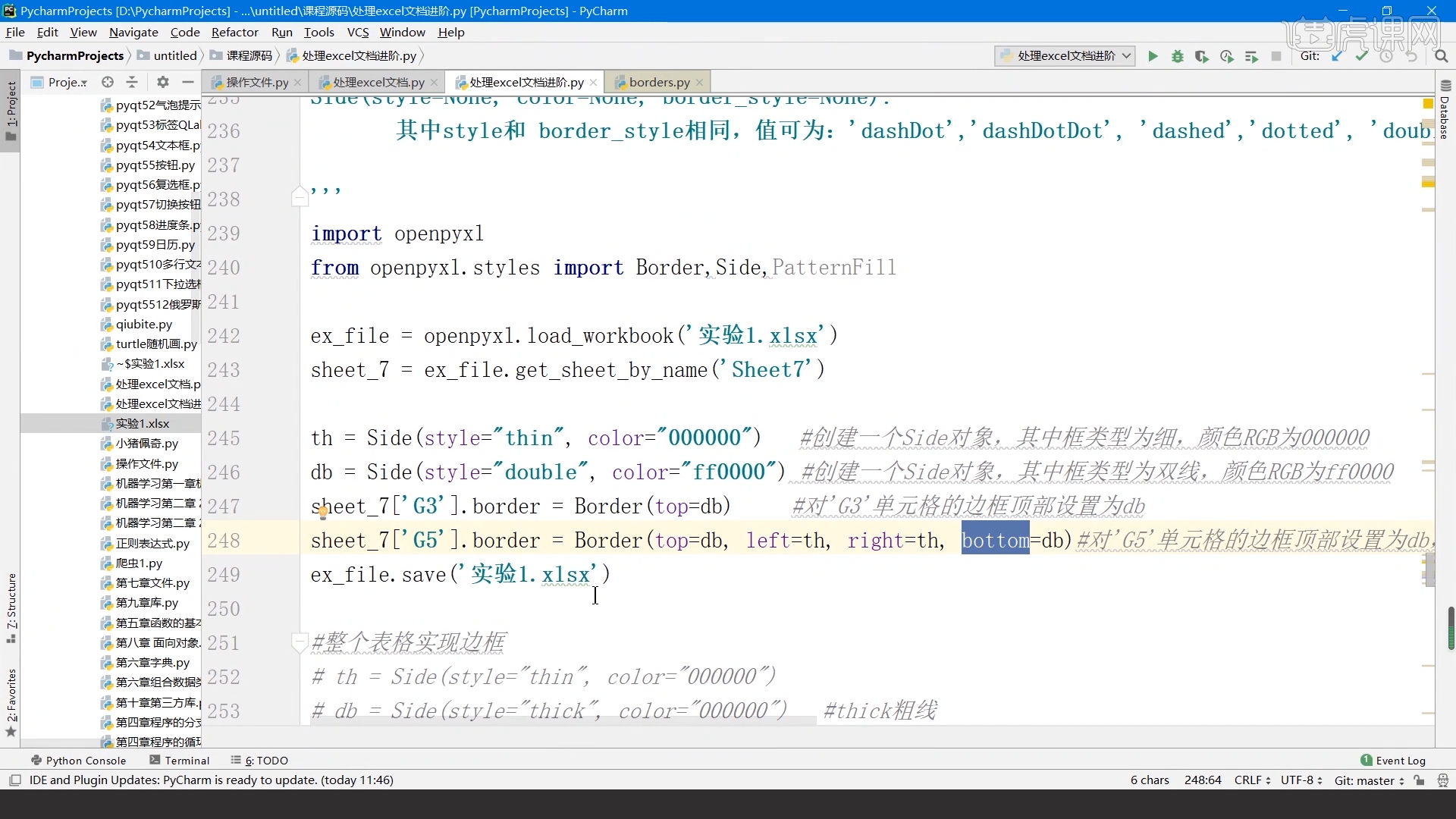The width and height of the screenshot is (1456, 819).
Task: Start the debugger (bug icon)
Action: tap(1178, 56)
